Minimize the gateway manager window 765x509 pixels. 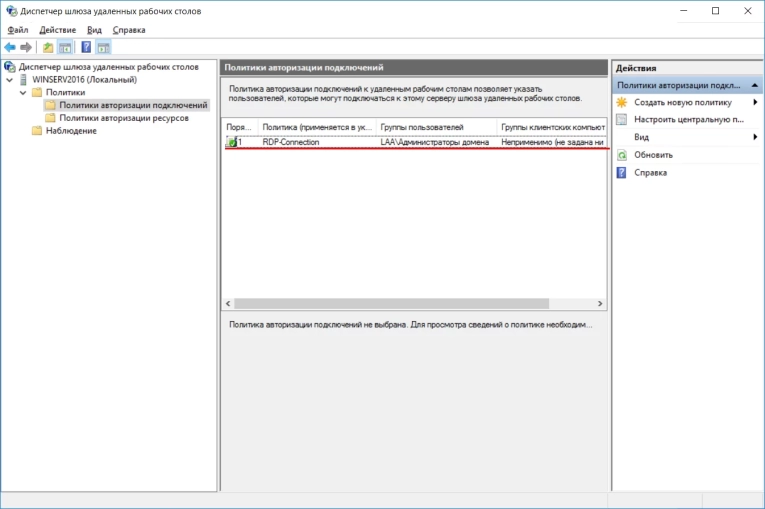click(x=684, y=11)
